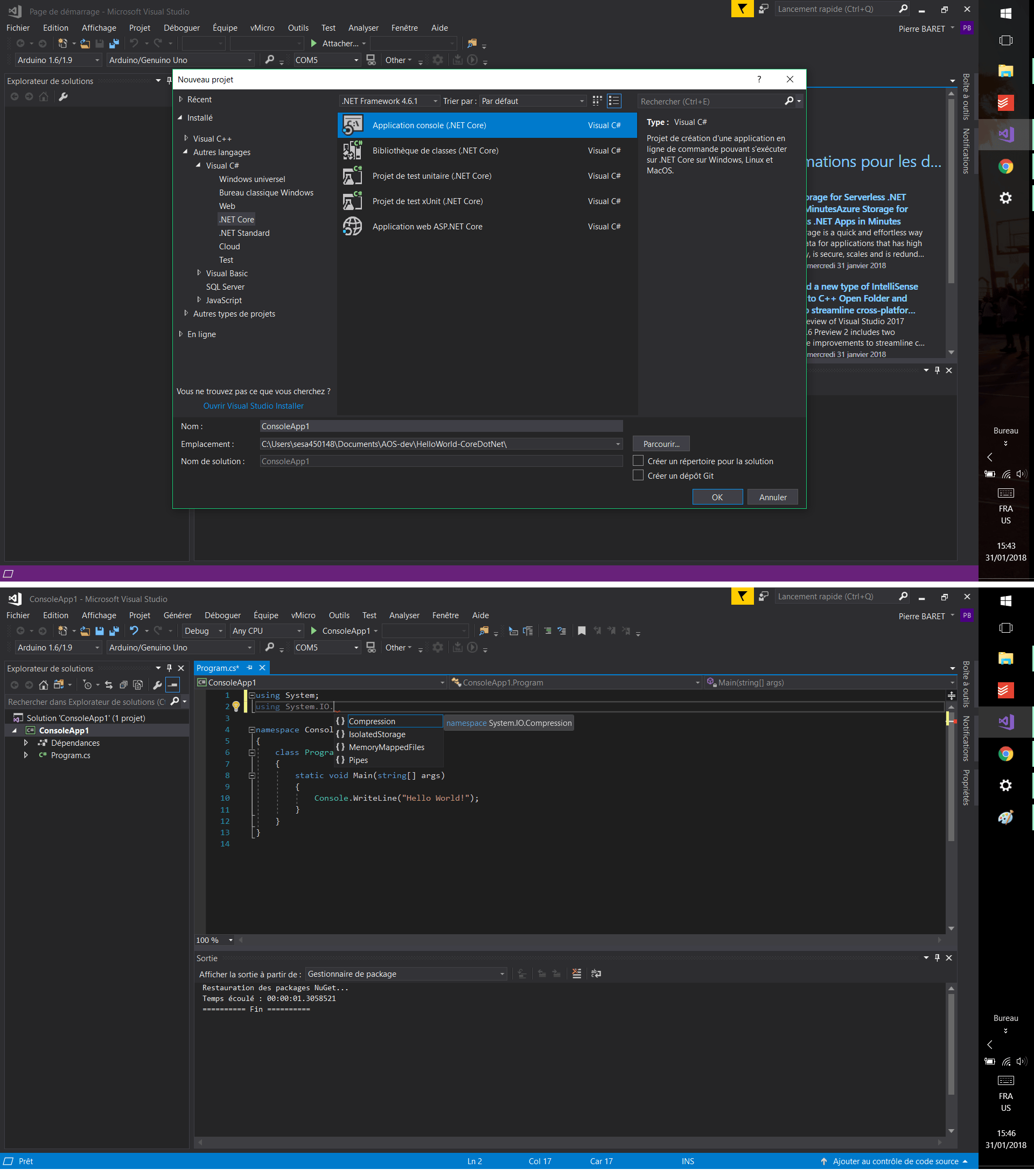
Task: Open the Trier par Par défaut dropdown
Action: point(533,101)
